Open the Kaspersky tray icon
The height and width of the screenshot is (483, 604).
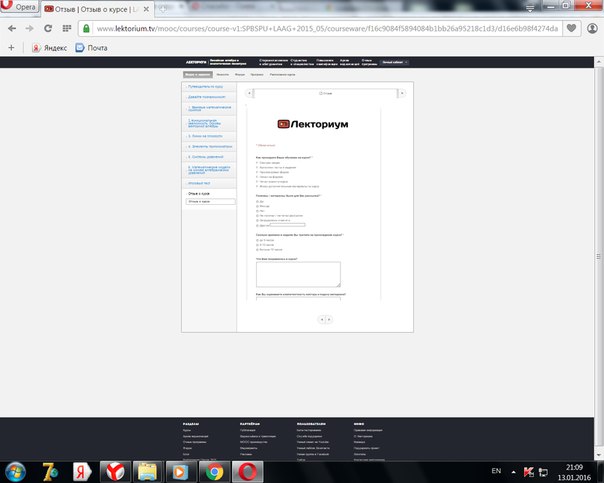click(x=528, y=471)
